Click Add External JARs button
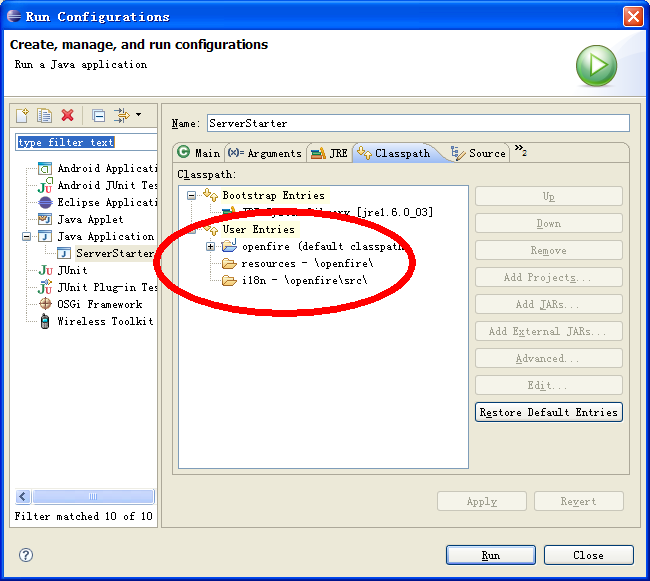 (549, 331)
